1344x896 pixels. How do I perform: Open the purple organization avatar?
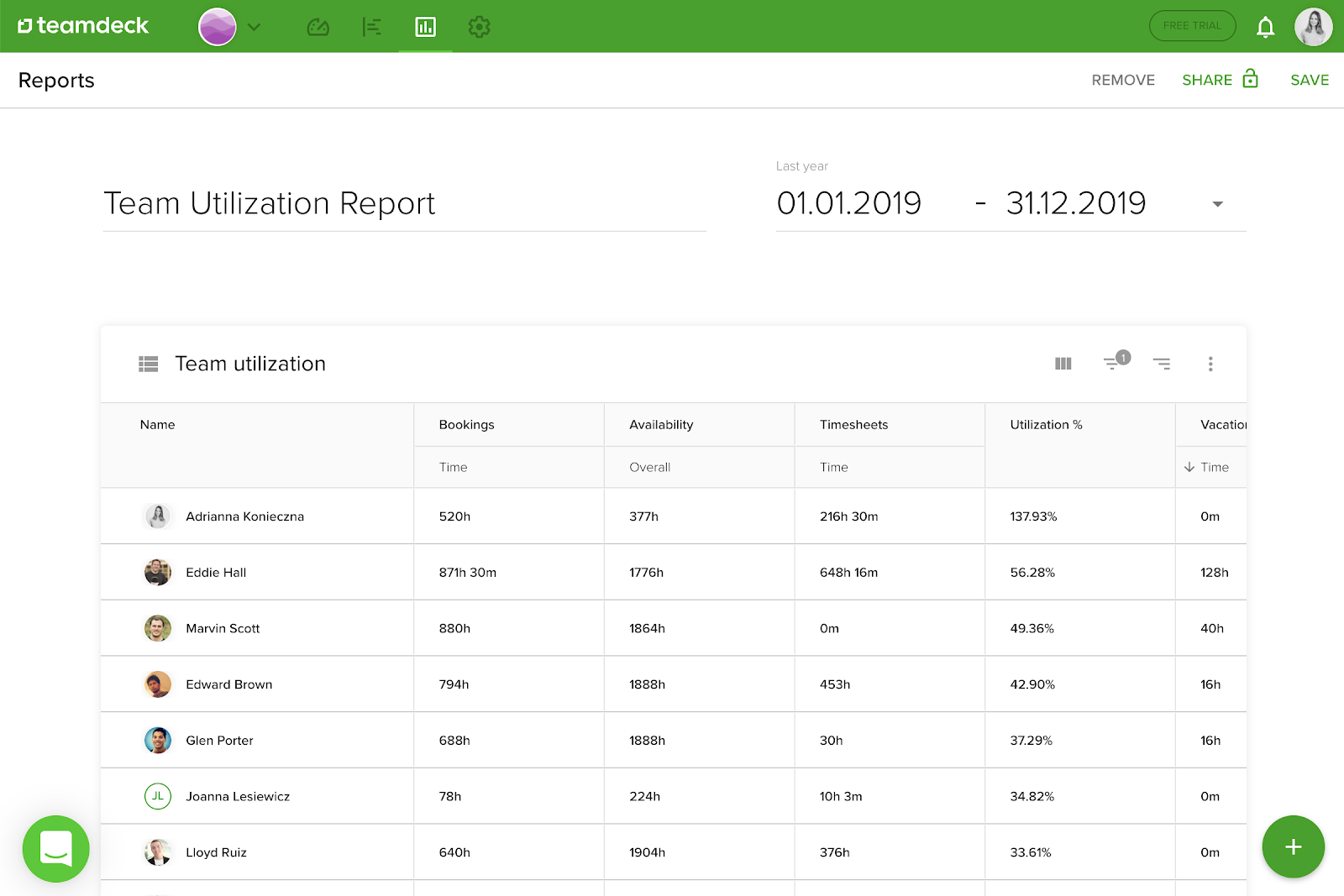(x=218, y=27)
